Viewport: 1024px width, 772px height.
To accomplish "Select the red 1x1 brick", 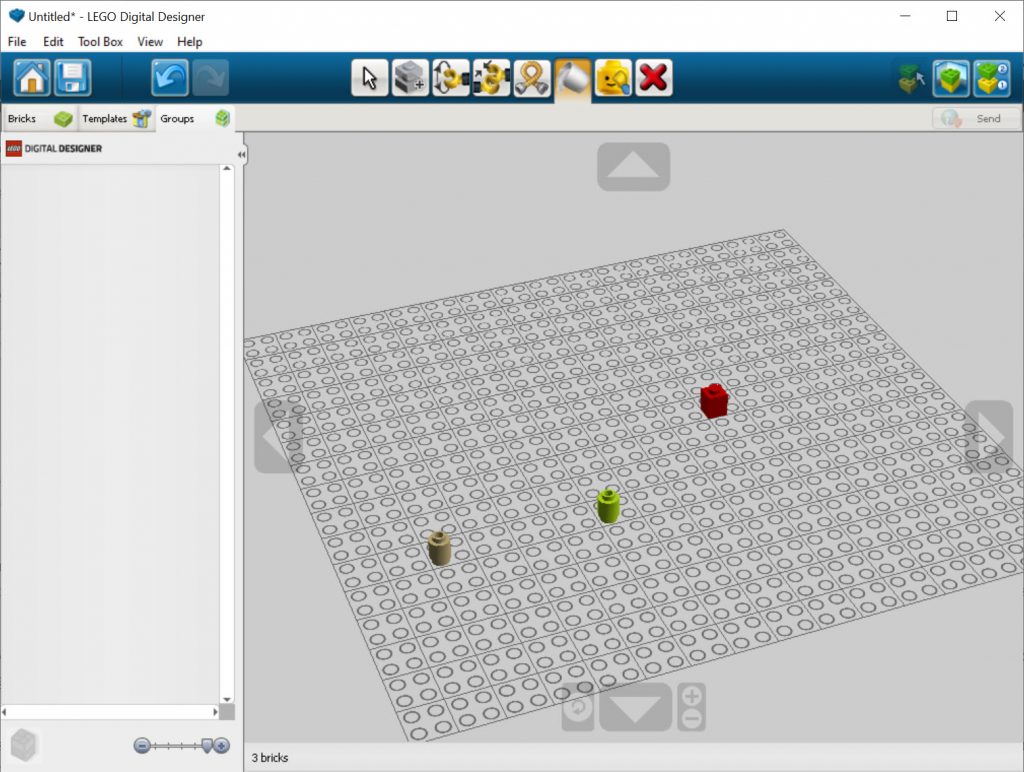I will (714, 400).
